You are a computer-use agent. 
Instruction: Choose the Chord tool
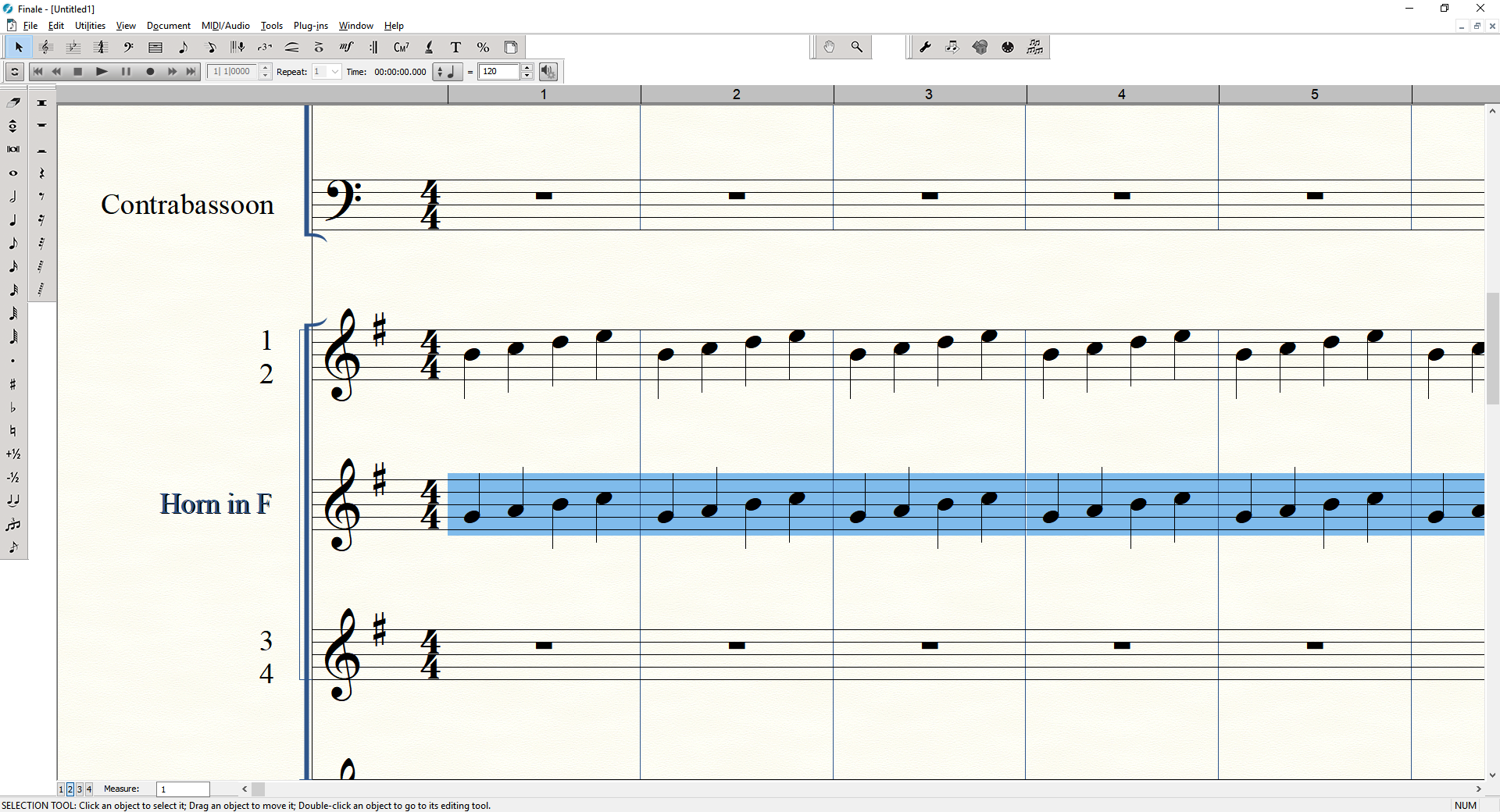coord(402,48)
